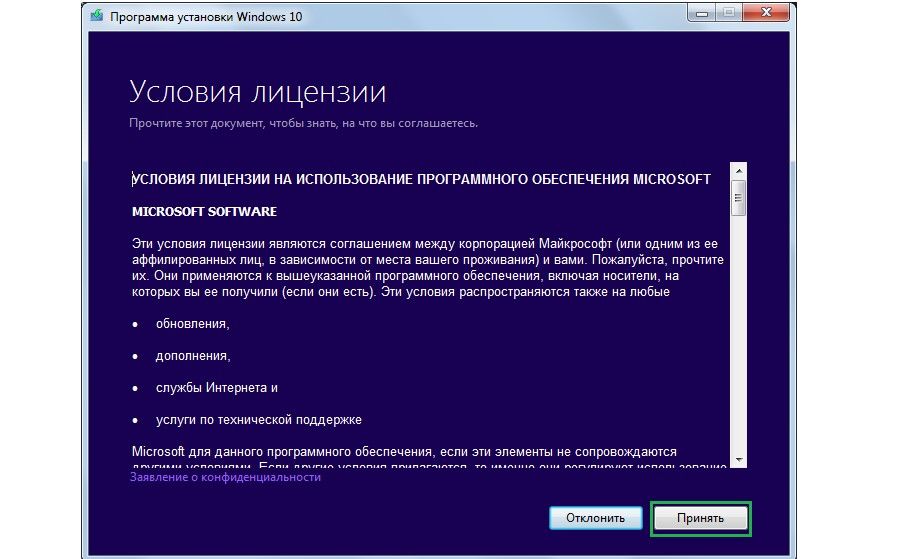Click the bullet item услуги по технической поддержке

259,420
